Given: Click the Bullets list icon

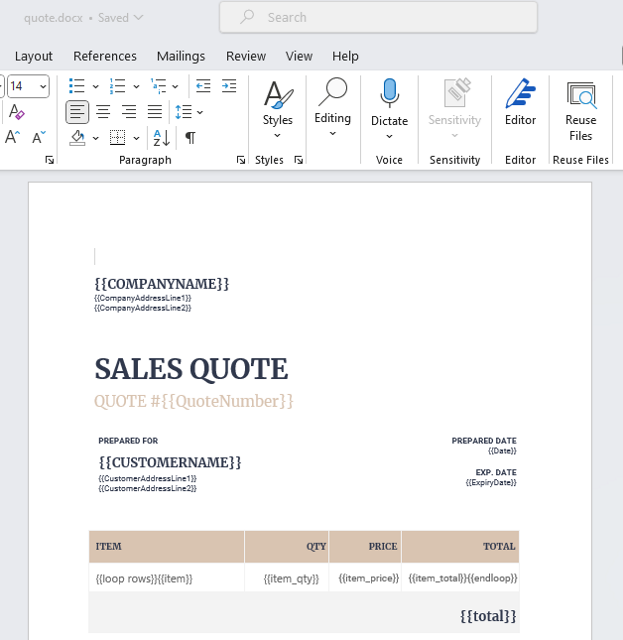Looking at the screenshot, I should 77,86.
